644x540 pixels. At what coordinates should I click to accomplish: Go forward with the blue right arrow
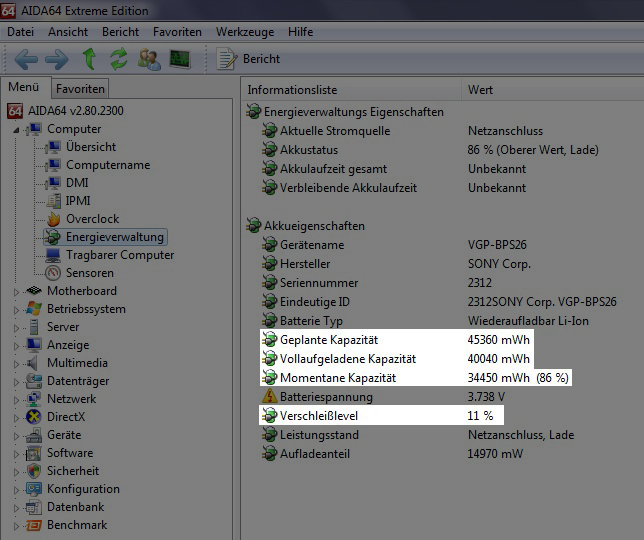57,60
